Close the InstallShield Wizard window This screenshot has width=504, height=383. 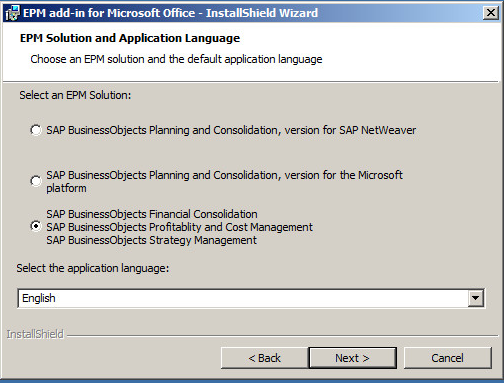(x=491, y=13)
